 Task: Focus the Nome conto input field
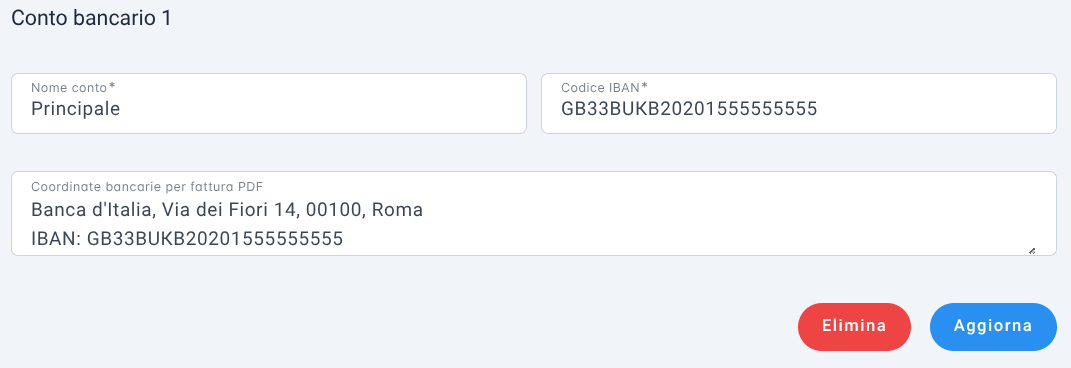pos(268,103)
